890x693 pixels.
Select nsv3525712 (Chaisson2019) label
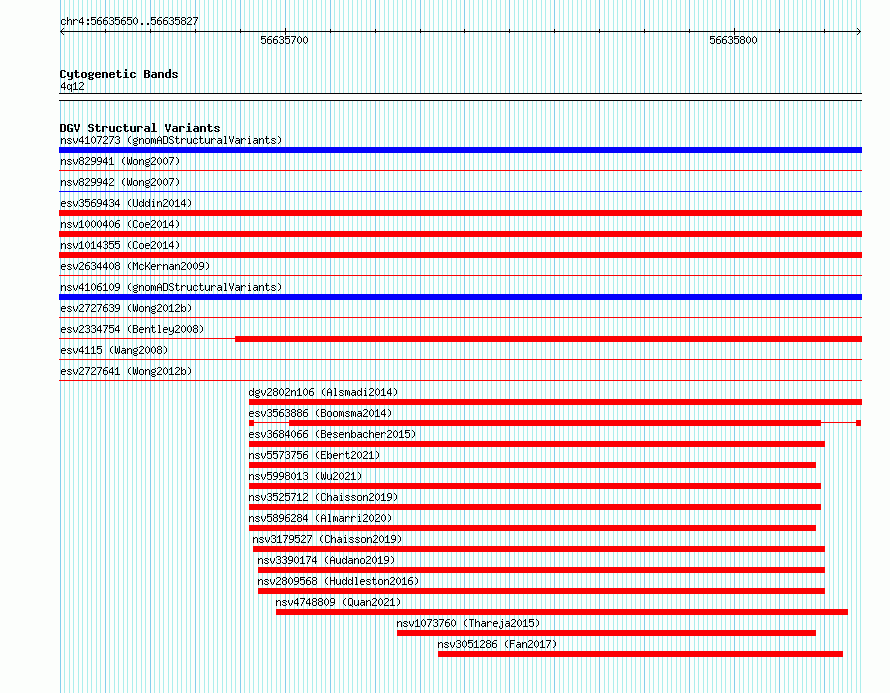324,497
